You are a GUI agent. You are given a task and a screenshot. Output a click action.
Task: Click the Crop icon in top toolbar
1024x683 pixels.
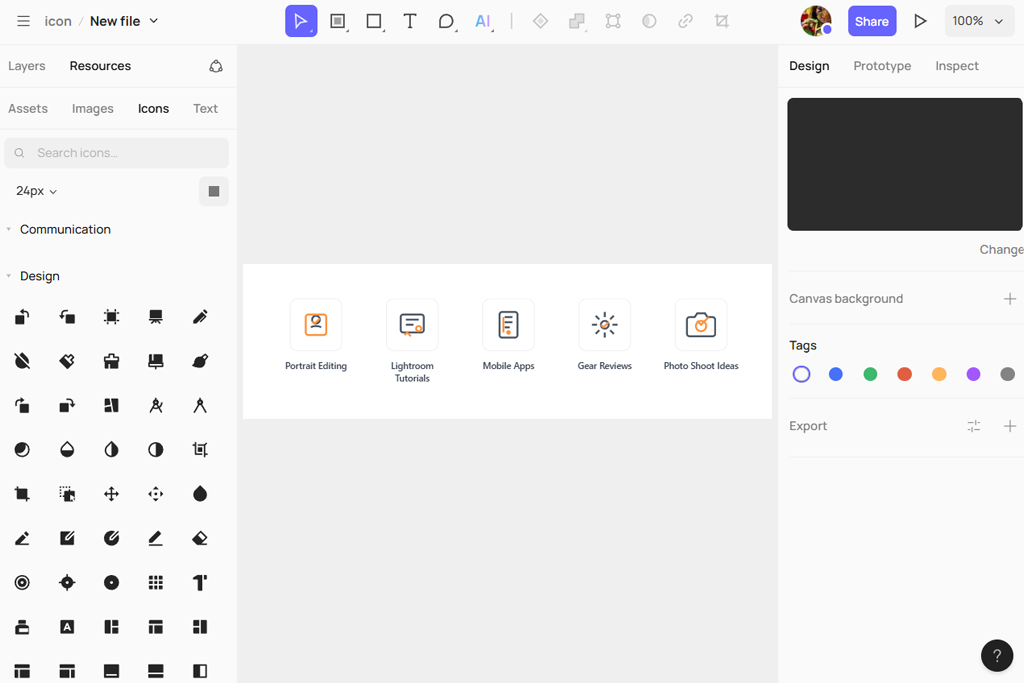click(722, 21)
